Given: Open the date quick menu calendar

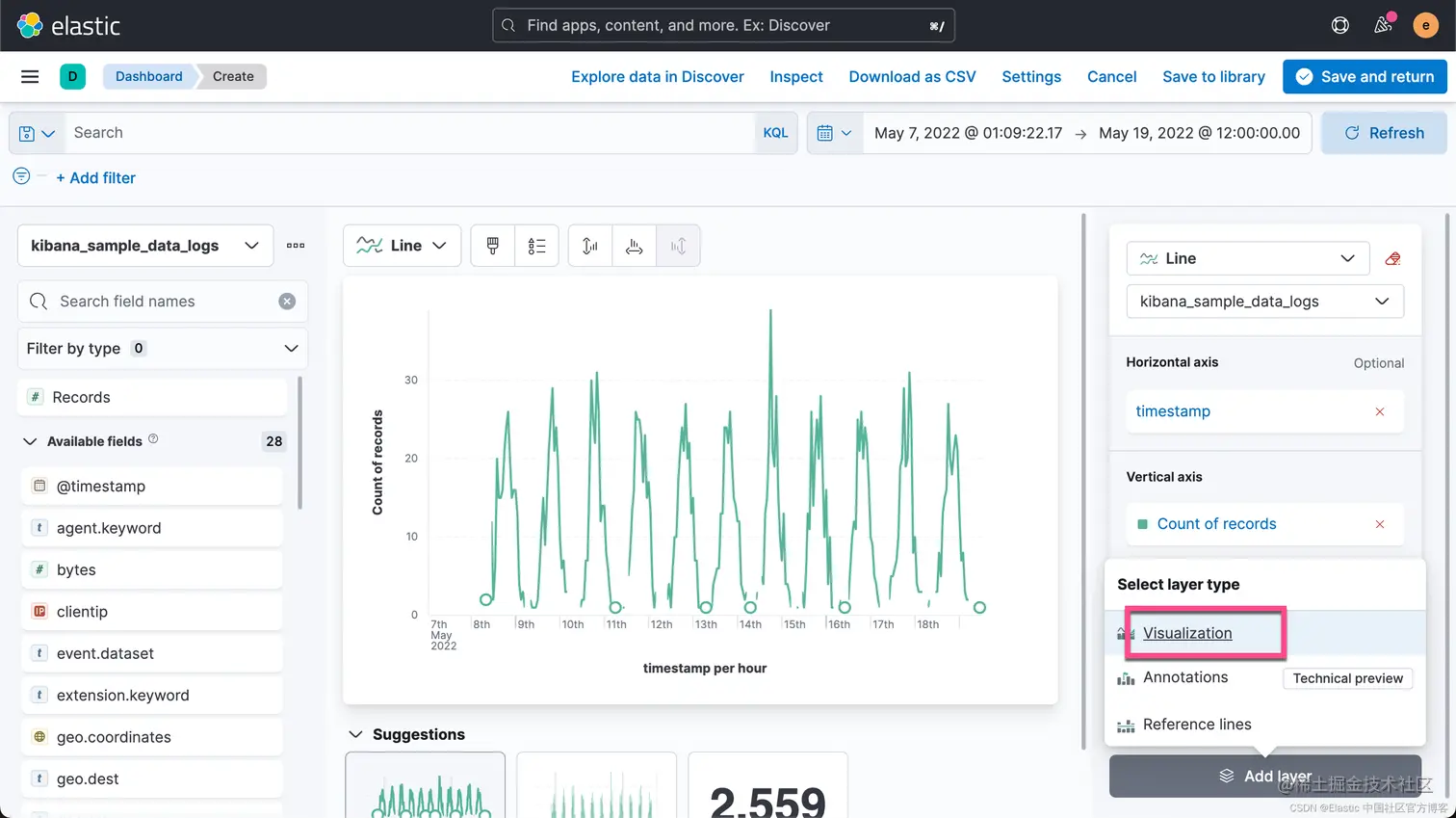Looking at the screenshot, I should 834,133.
